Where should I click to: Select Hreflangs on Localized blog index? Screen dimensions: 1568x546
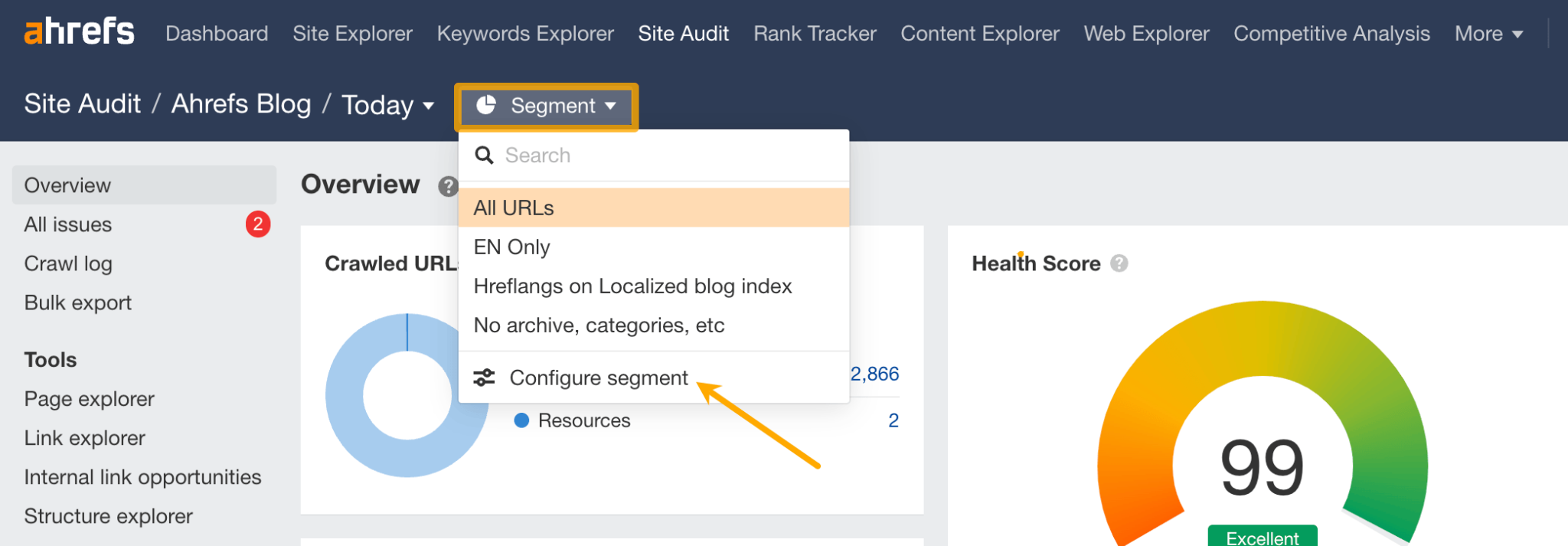(x=654, y=286)
